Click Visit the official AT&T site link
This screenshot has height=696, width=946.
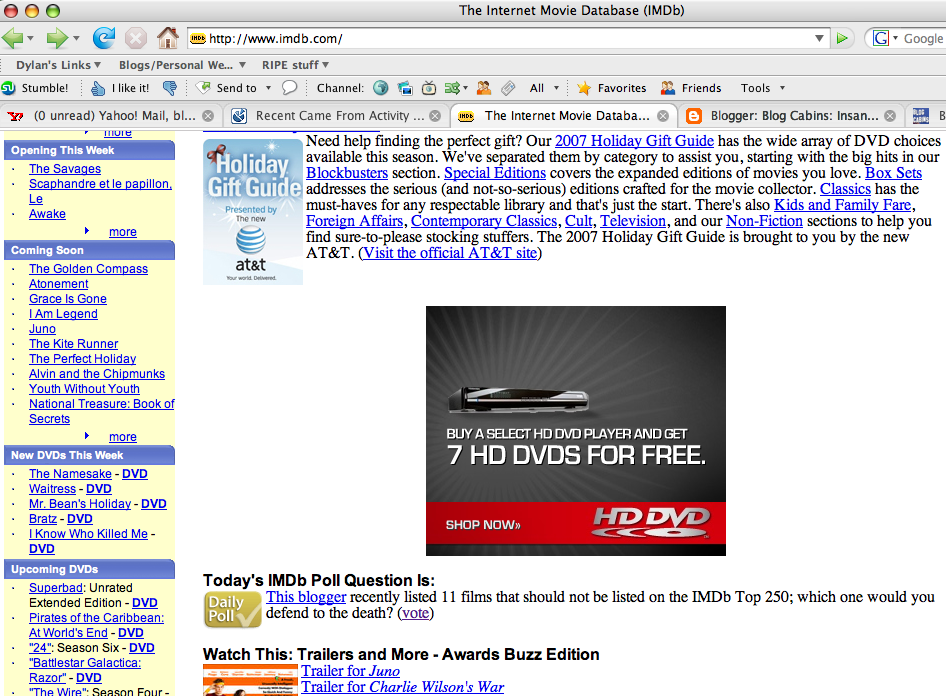click(x=450, y=253)
